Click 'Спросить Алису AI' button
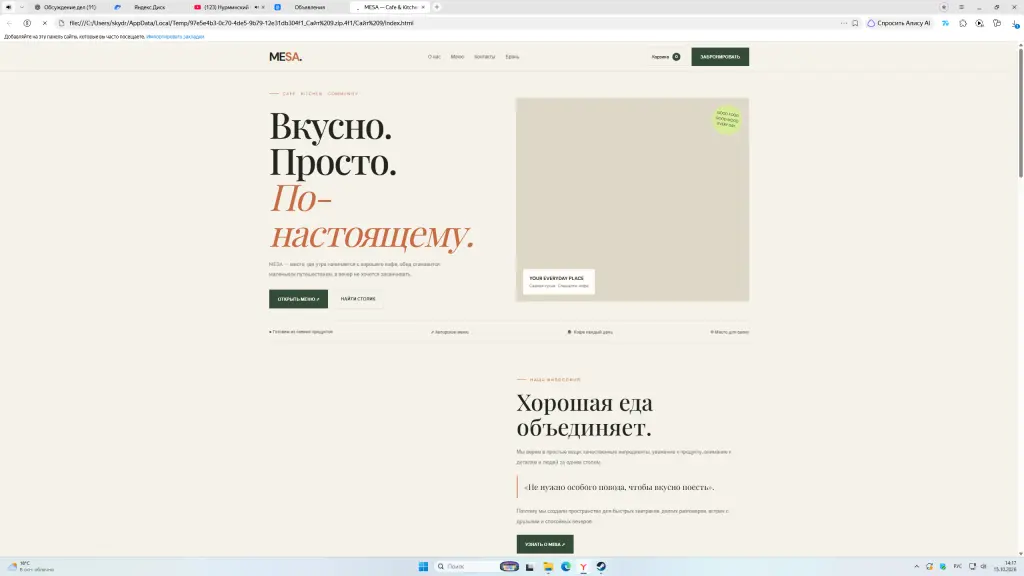The height and width of the screenshot is (576, 1024). [899, 23]
